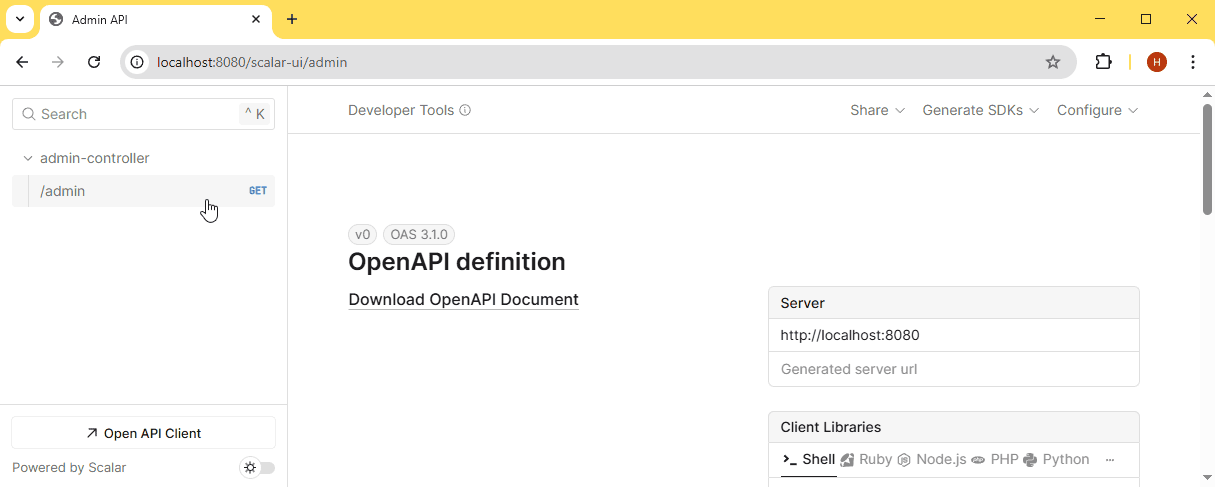Open the Configure dropdown
The height and width of the screenshot is (487, 1215).
[x=1097, y=110]
